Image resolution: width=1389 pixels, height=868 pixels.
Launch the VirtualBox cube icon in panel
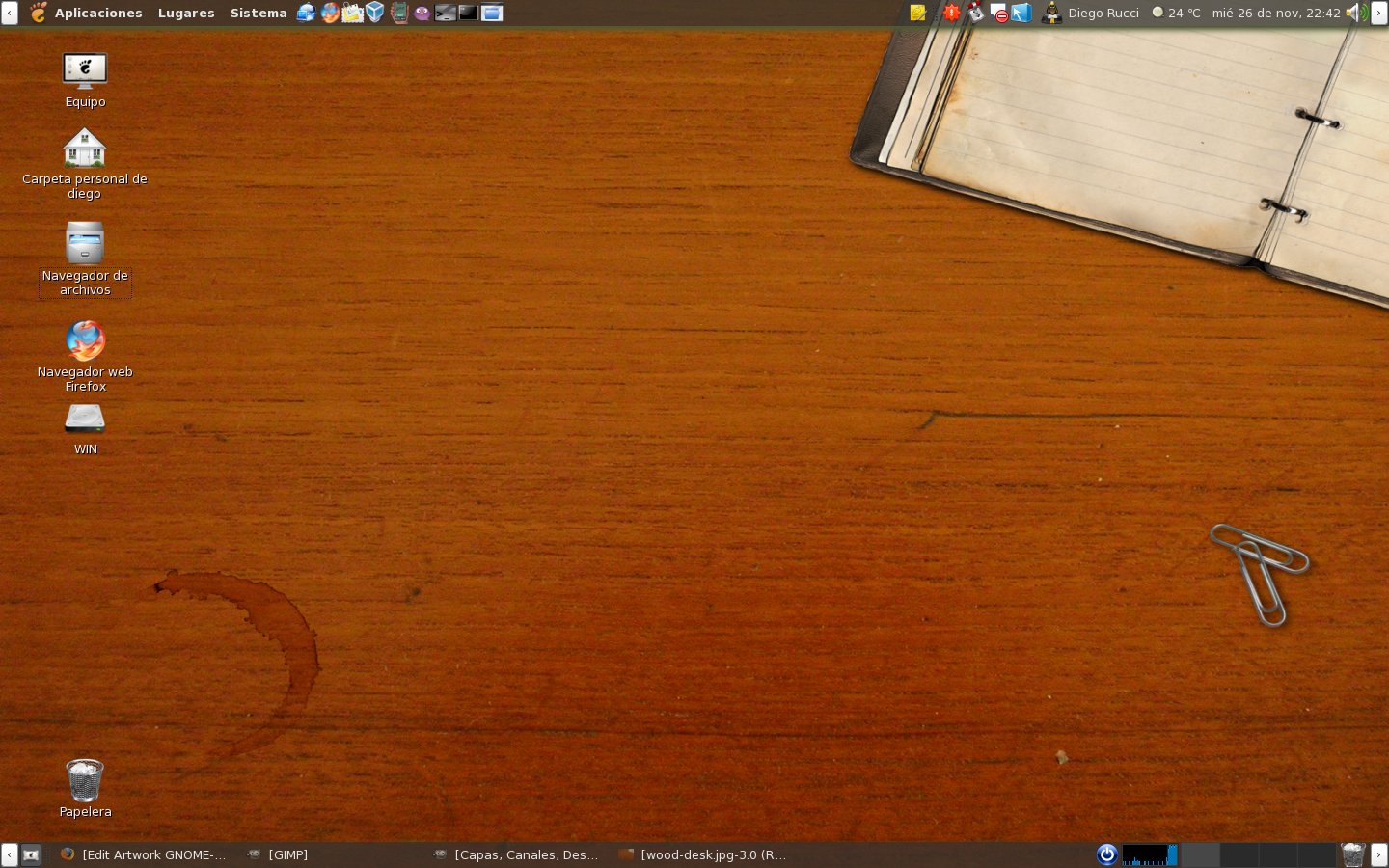point(375,13)
